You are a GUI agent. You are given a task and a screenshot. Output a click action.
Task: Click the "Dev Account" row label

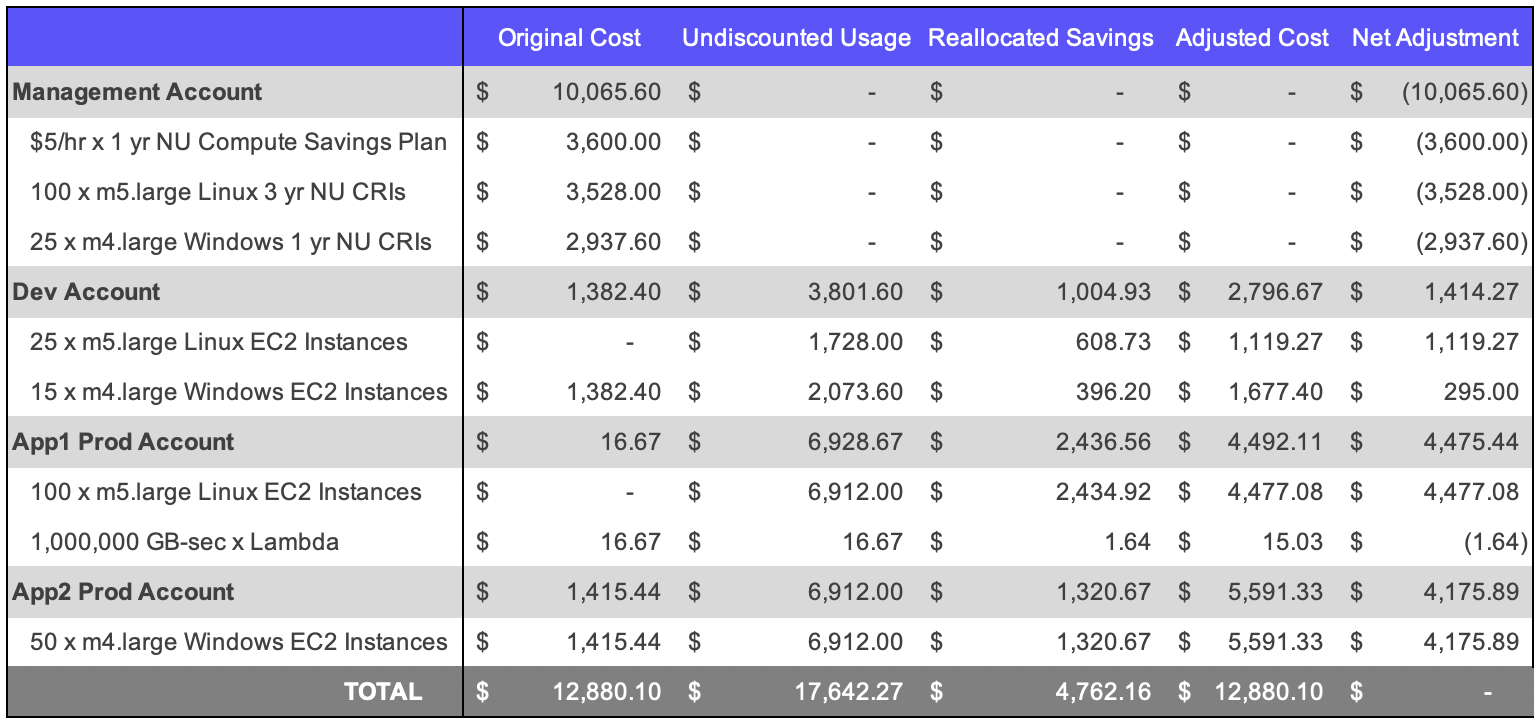(86, 292)
